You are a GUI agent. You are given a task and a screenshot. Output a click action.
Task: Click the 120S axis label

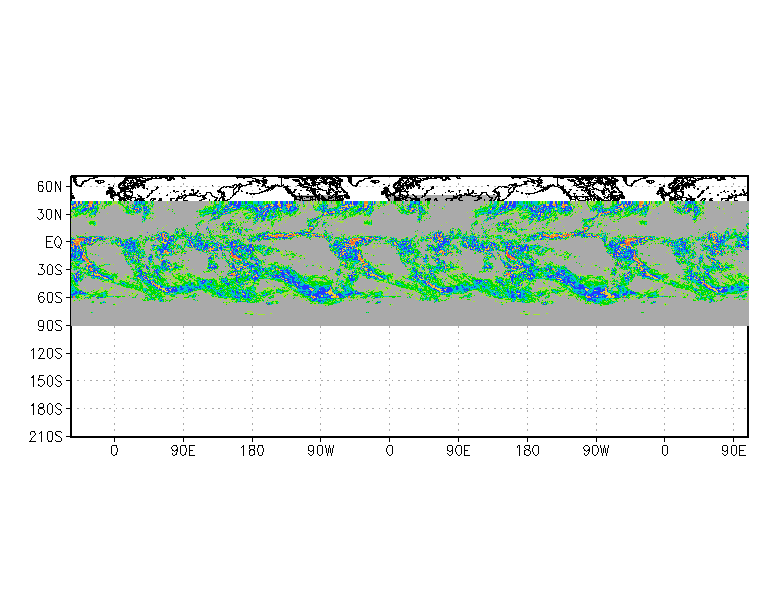click(x=46, y=354)
